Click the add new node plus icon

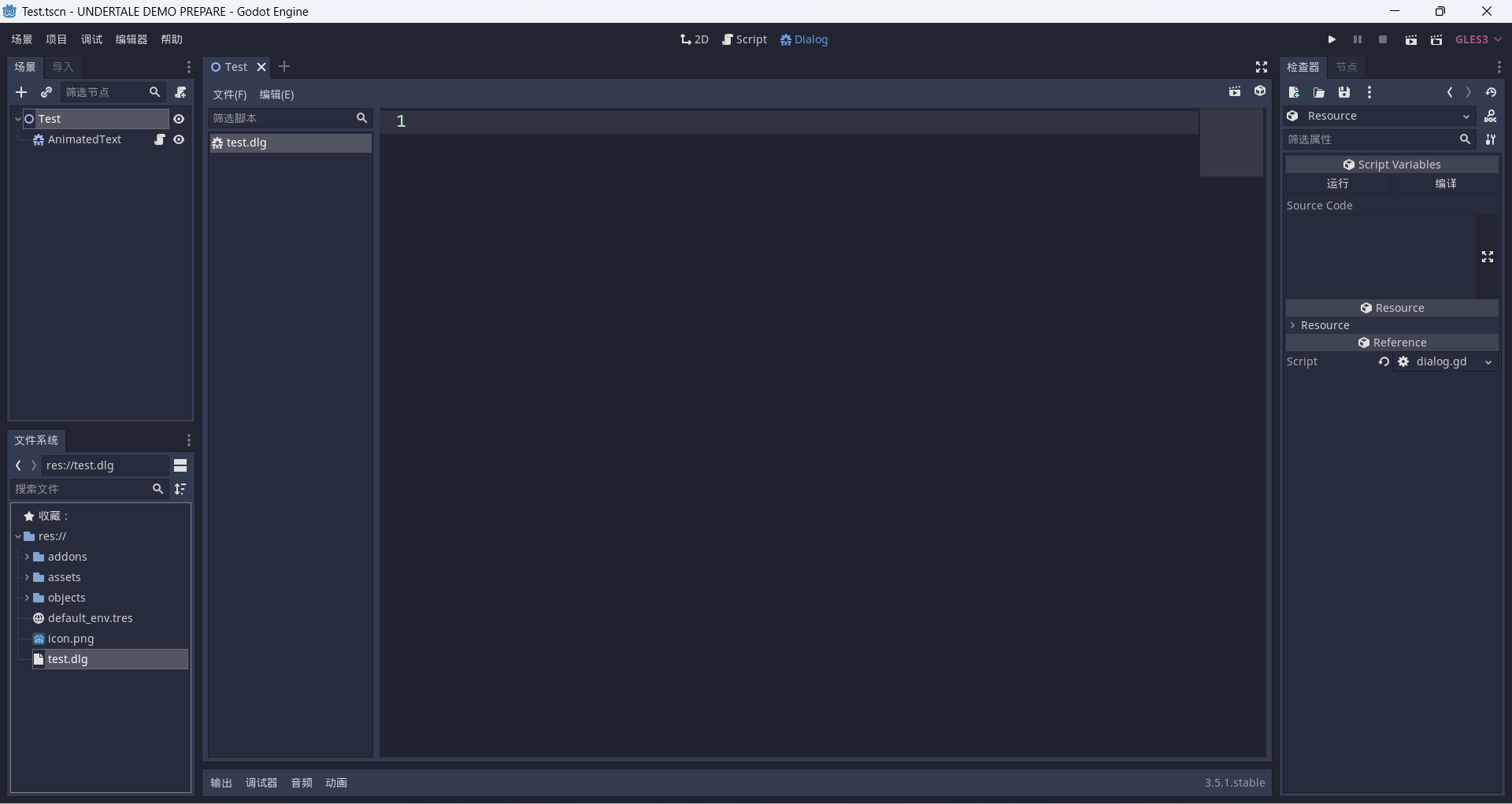21,92
